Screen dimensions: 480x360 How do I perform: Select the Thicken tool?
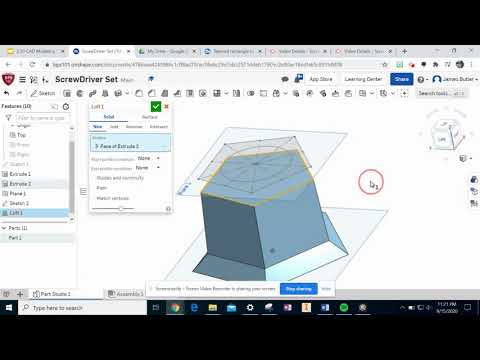click(118, 93)
